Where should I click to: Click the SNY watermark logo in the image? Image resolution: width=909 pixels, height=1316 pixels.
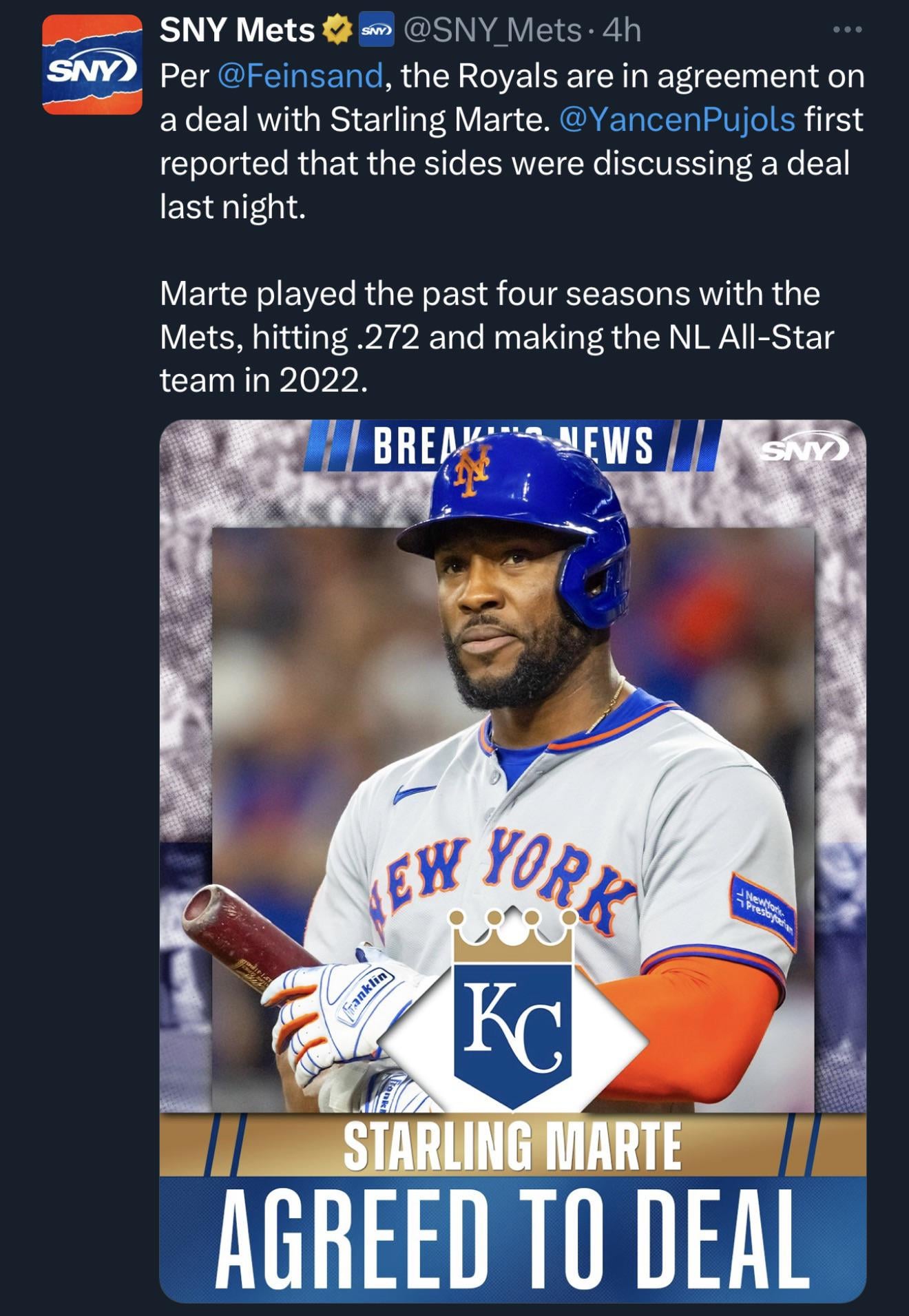click(804, 450)
